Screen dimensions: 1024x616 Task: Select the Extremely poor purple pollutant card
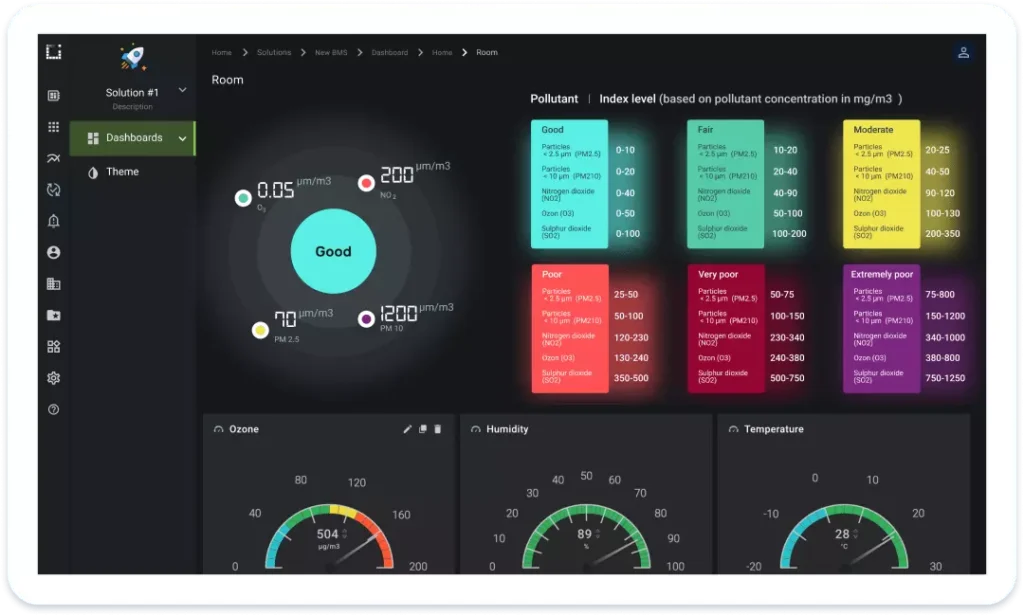881,327
